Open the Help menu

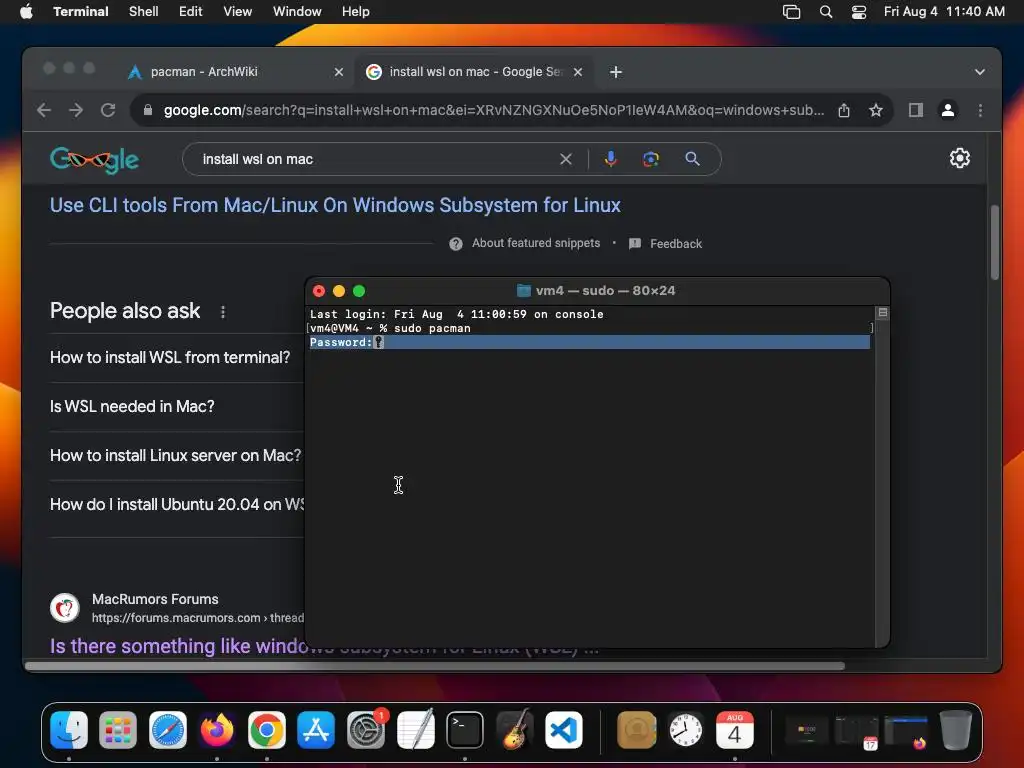(356, 12)
